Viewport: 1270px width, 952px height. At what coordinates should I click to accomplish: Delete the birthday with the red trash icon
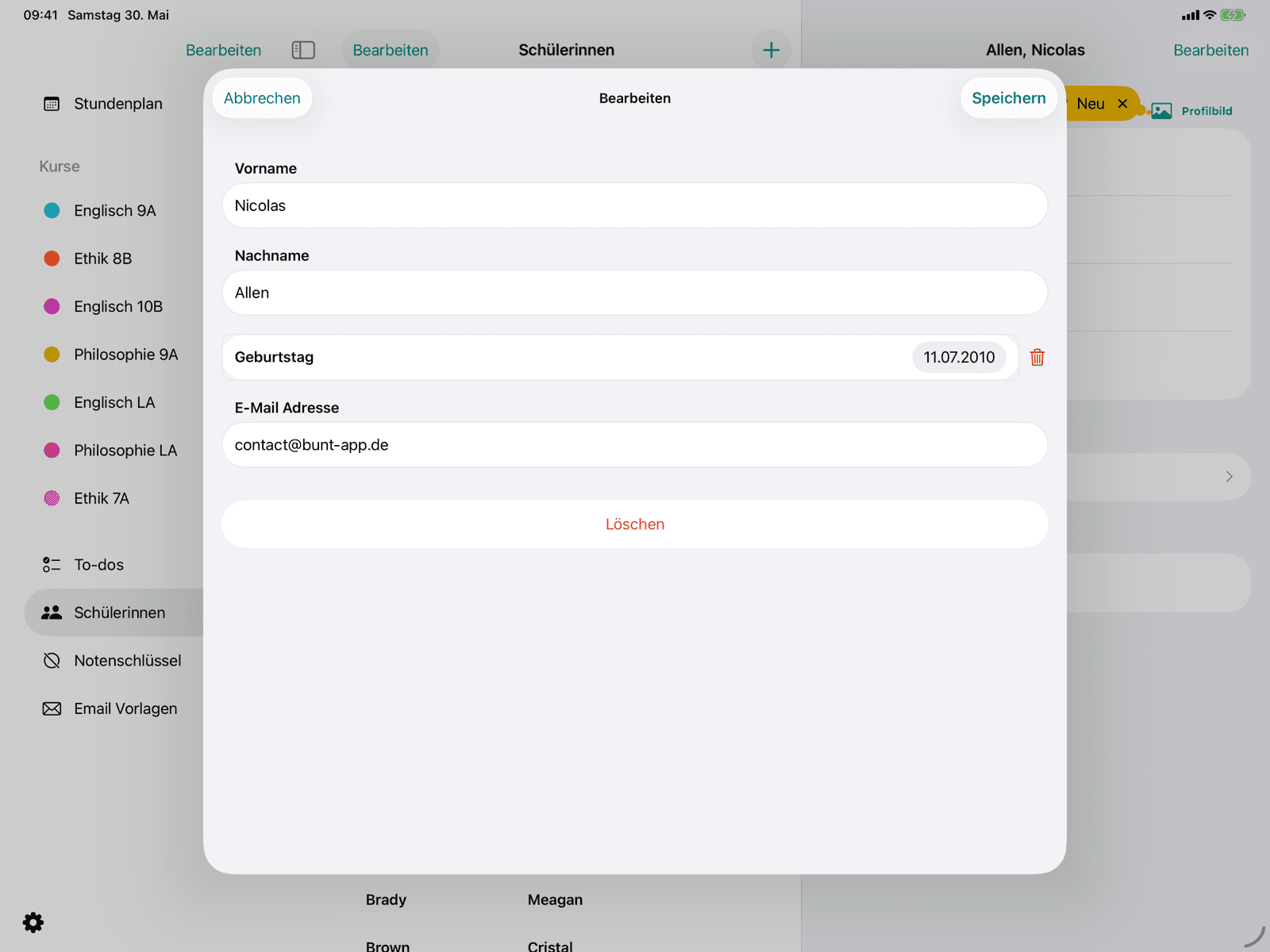[1037, 357]
